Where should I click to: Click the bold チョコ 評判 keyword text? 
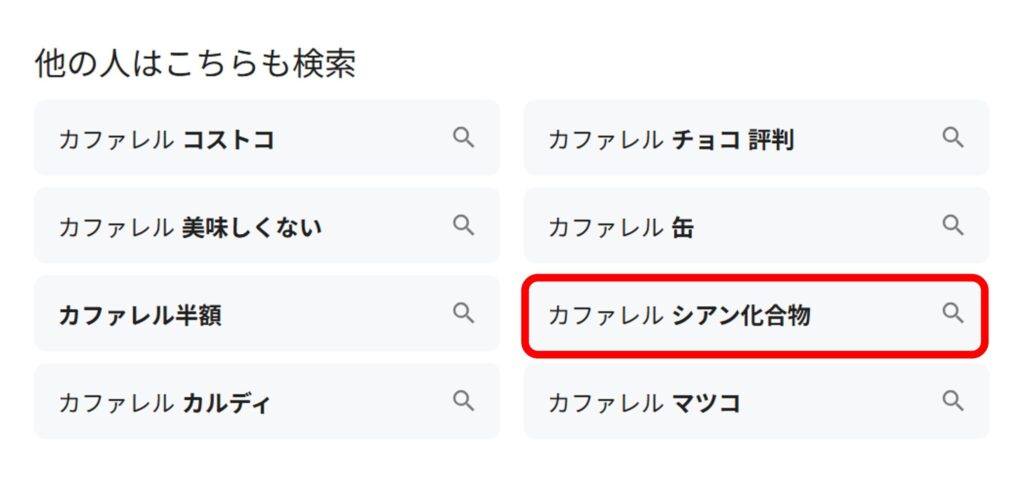tap(732, 139)
